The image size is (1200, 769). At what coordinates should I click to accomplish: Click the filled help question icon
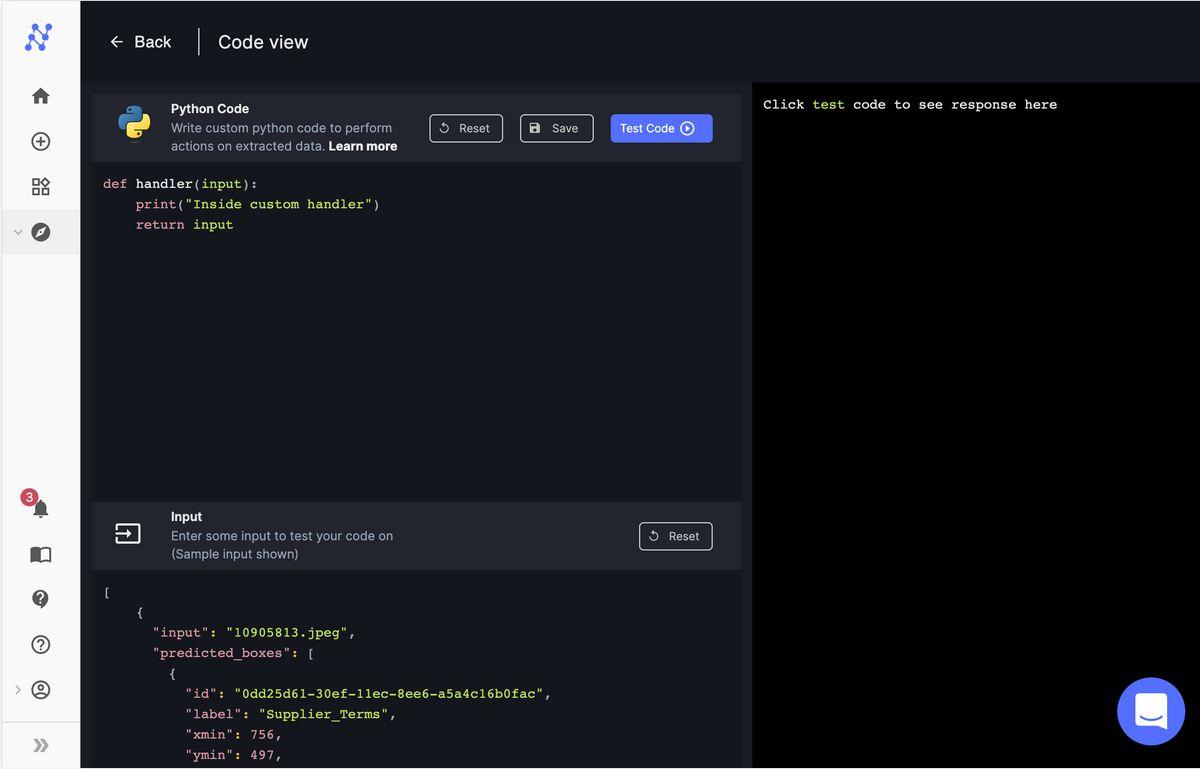coord(40,599)
